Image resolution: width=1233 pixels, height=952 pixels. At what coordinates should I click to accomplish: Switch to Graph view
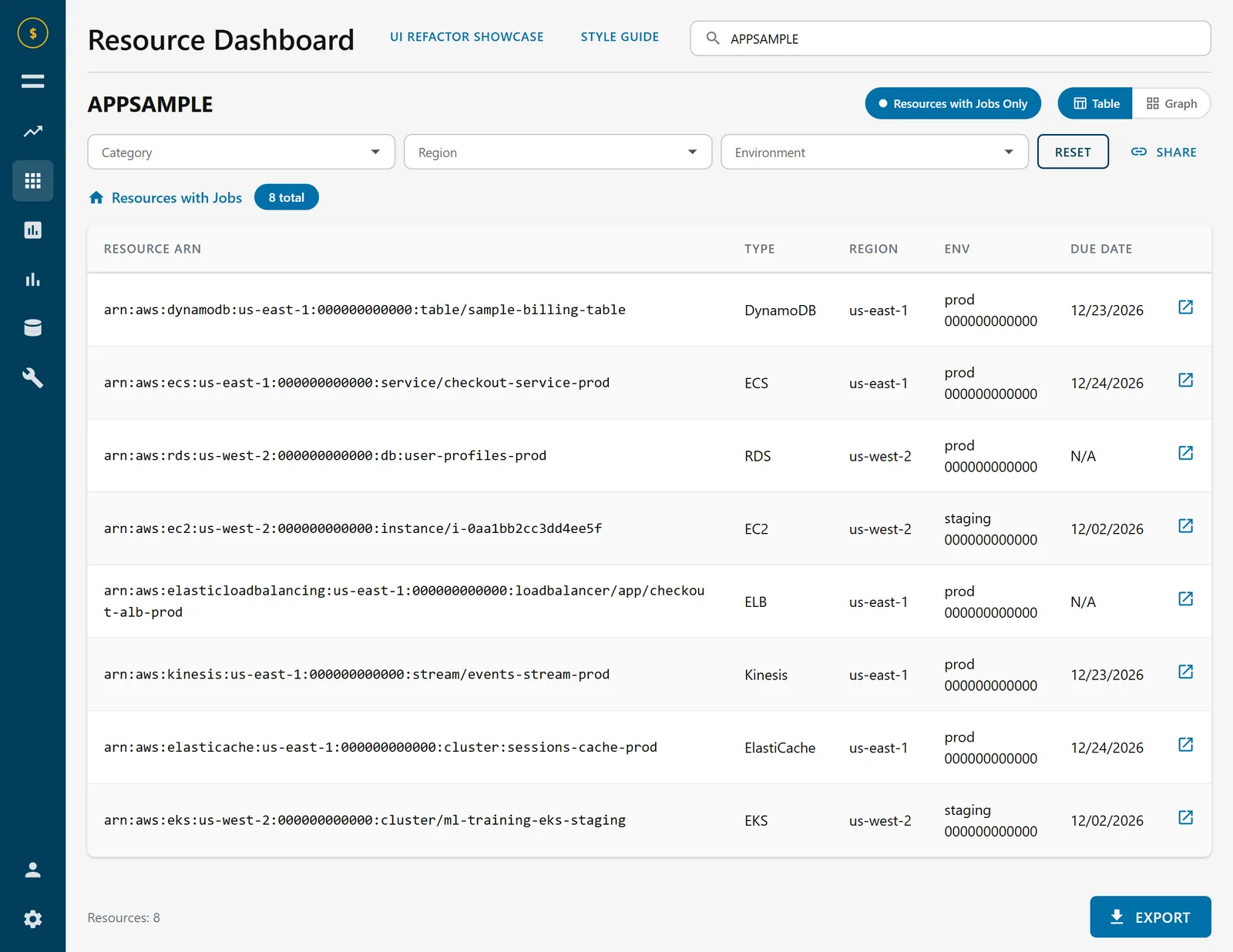click(1171, 103)
